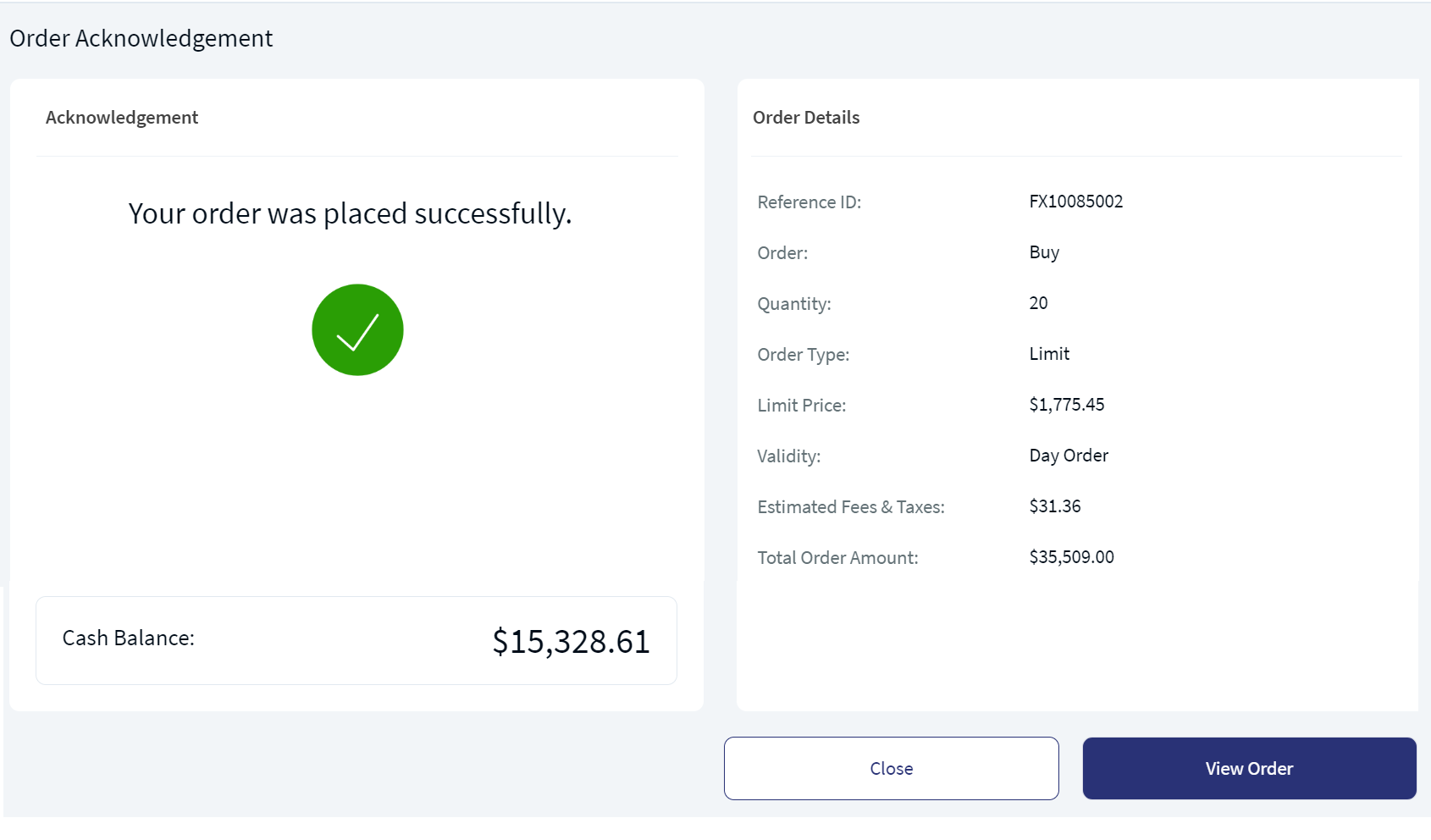Click the Limit Price value $1,775.45
The width and height of the screenshot is (1431, 840).
(1066, 405)
